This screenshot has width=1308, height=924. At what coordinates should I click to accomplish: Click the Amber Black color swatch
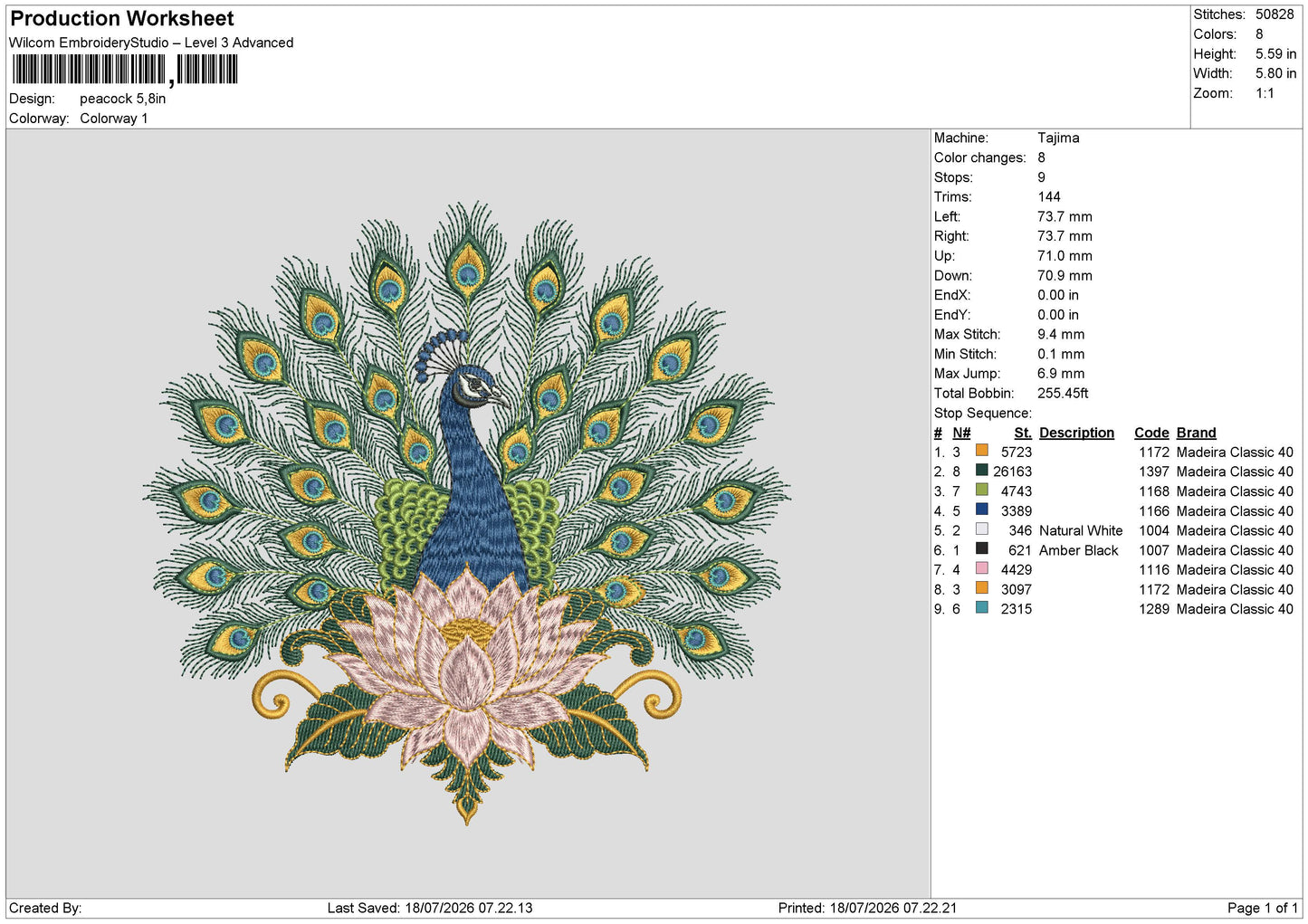982,548
